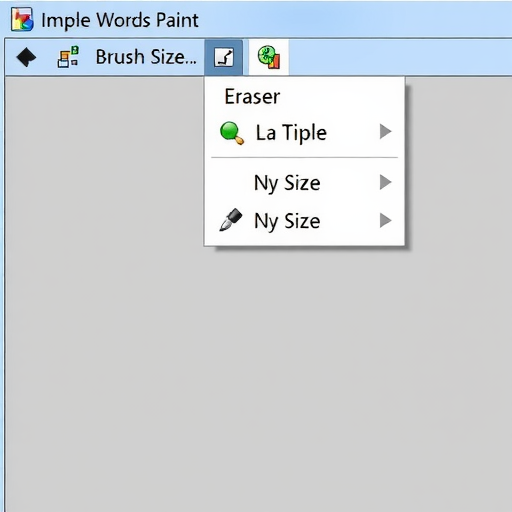Click the menu separator line under La Tiple
Viewport: 512px width, 512px height.
304,157
